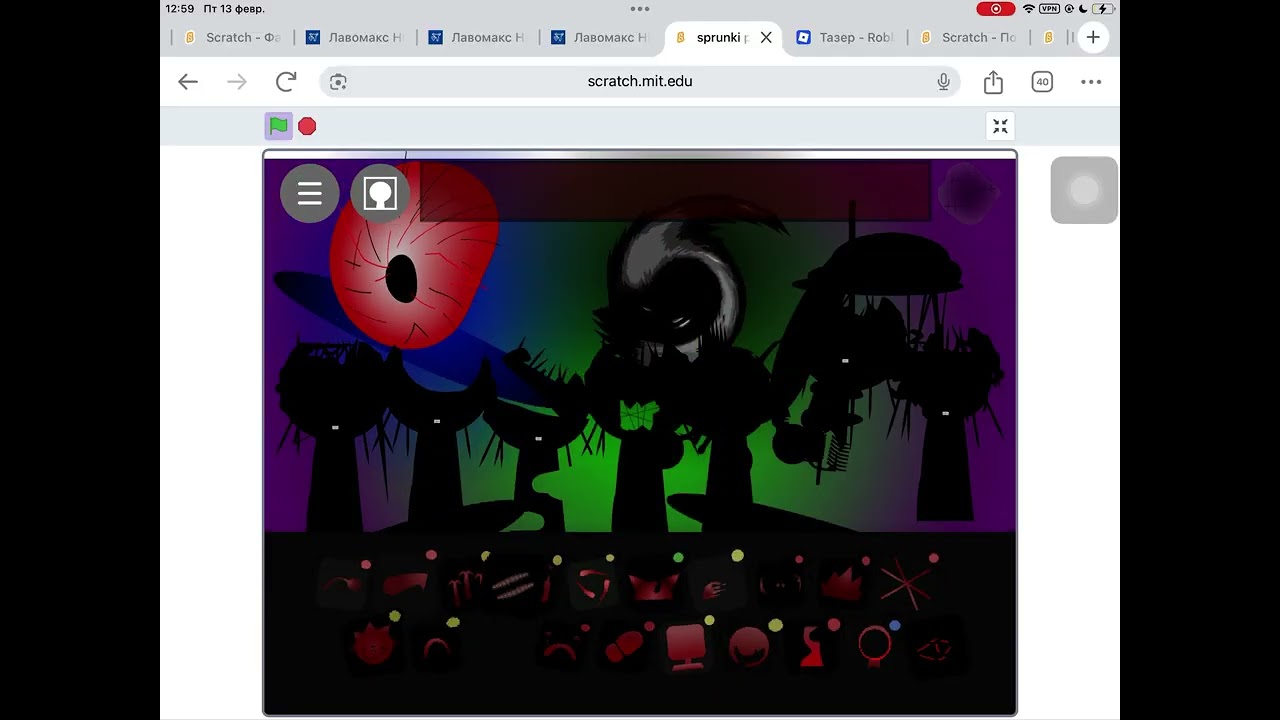Viewport: 1280px width, 720px height.
Task: Select the red round smiling head icon
Action: click(748, 645)
